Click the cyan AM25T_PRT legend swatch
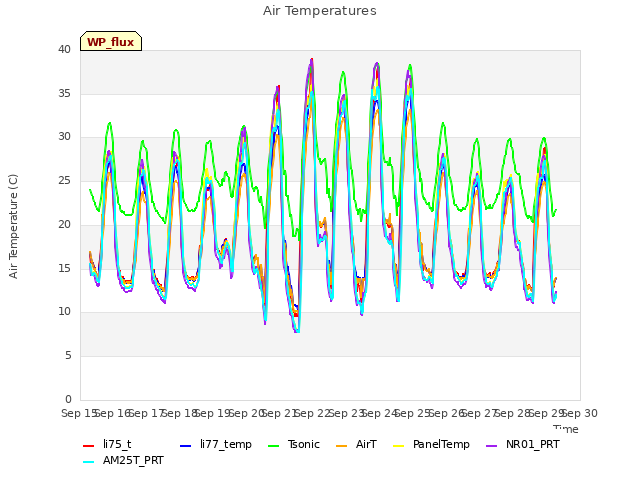Screen dimensions: 640x480 (x=89, y=462)
